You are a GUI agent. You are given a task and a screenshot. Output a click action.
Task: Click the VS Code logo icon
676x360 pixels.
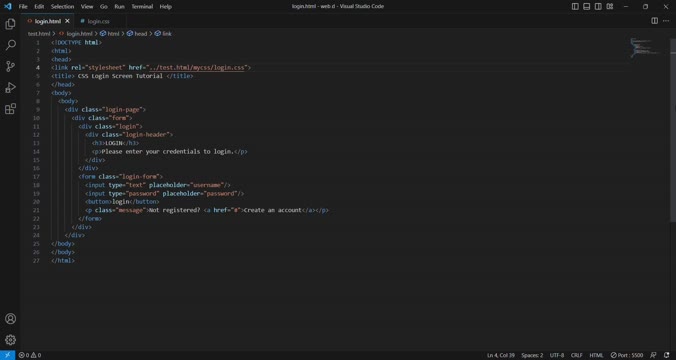[x=7, y=6]
